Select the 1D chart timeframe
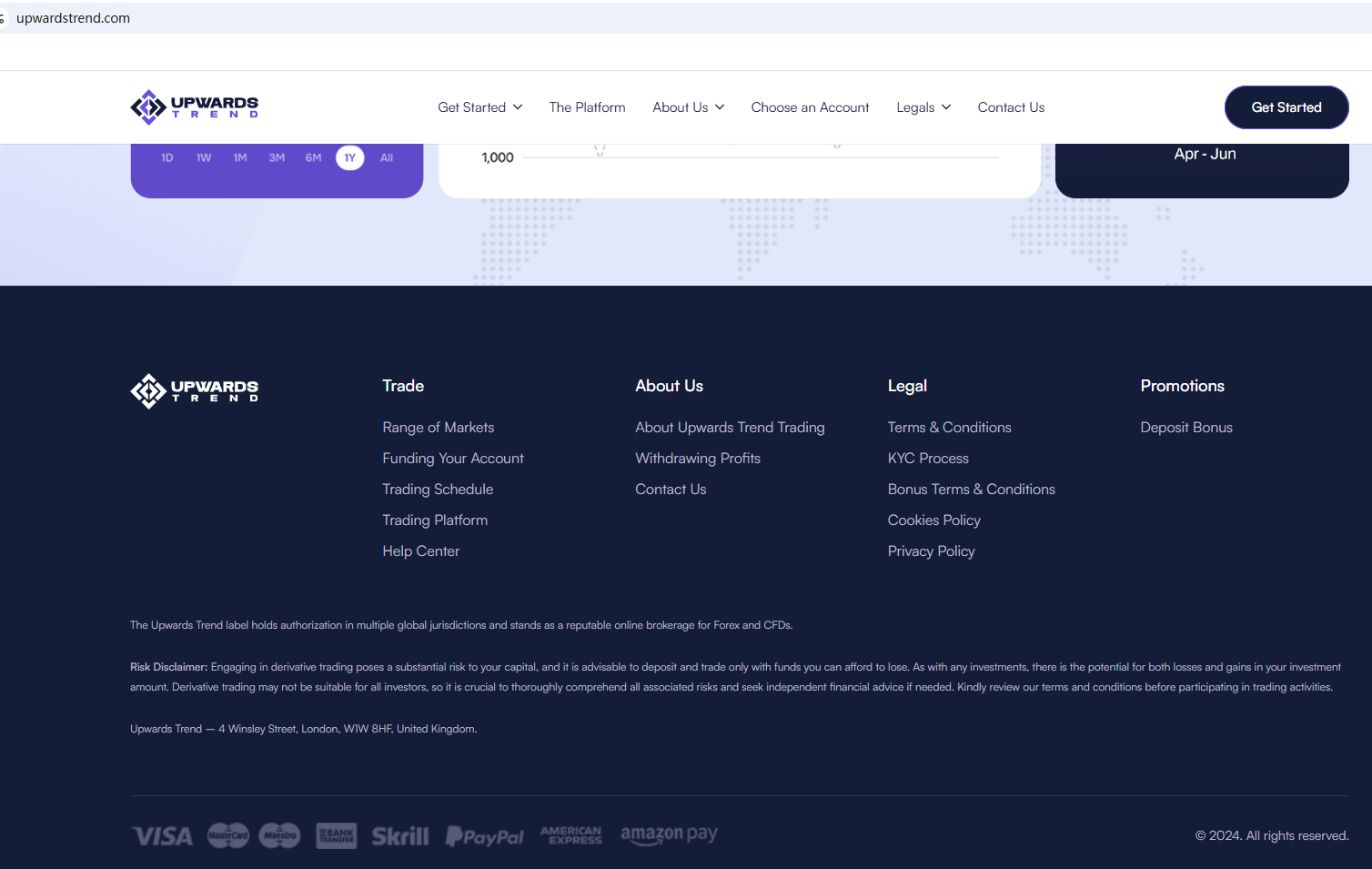This screenshot has width=1372, height=869. (x=167, y=158)
